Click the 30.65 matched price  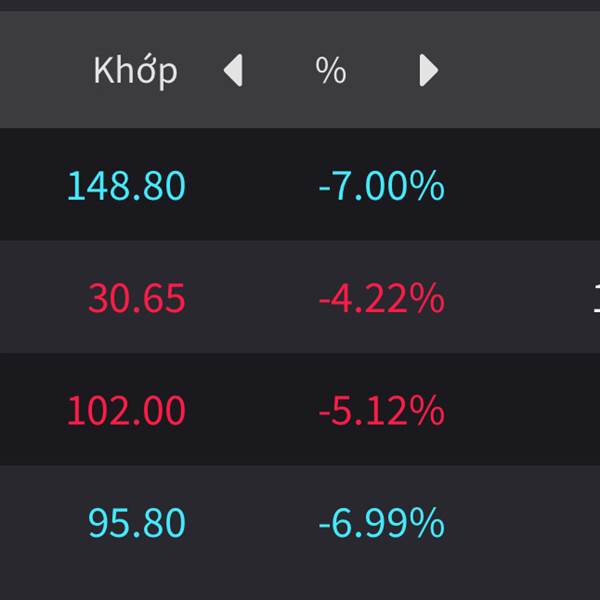(137, 298)
